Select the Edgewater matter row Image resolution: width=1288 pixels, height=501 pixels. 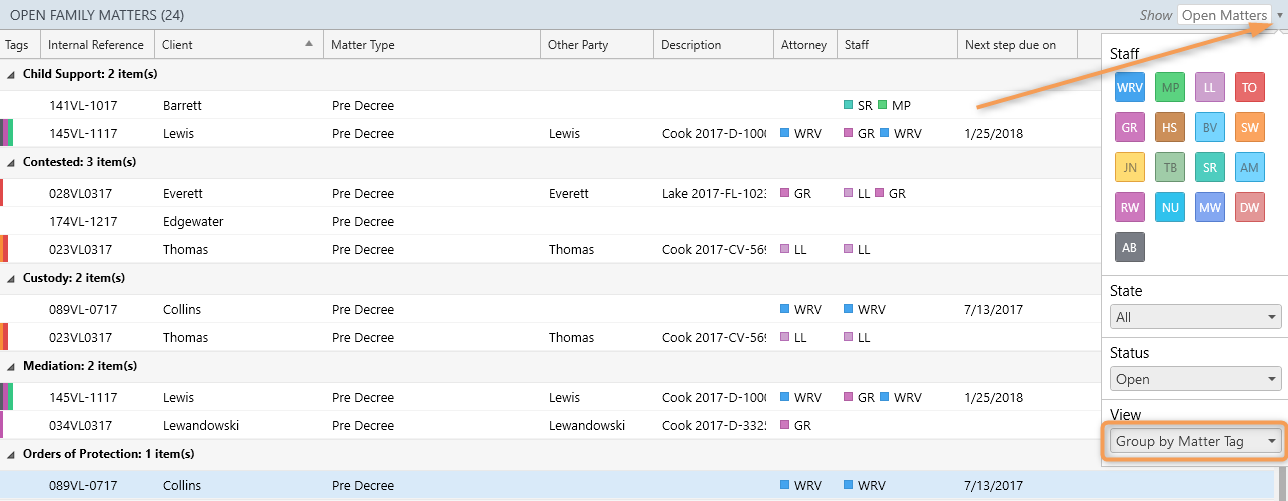193,222
